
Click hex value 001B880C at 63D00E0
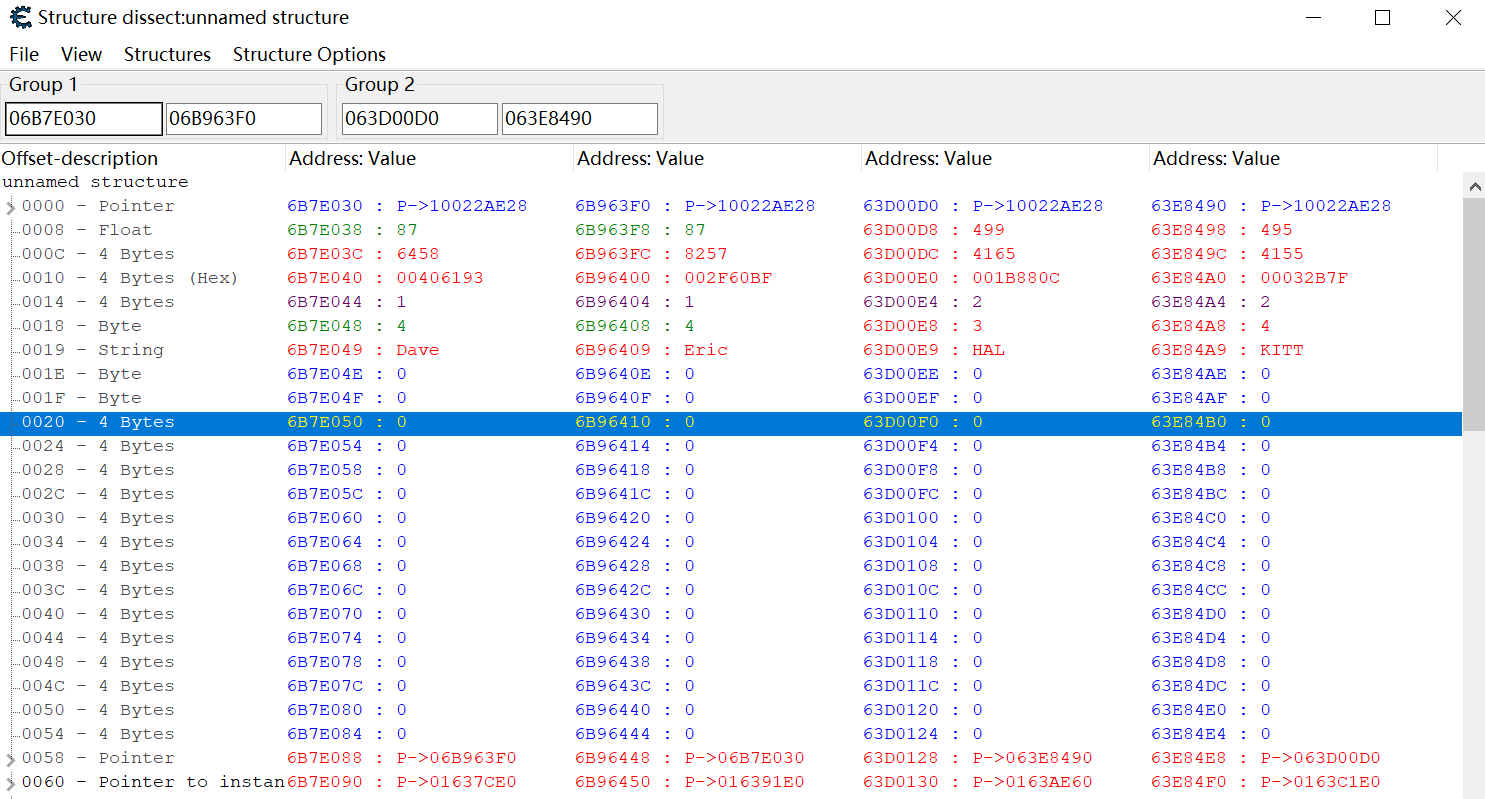pos(1016,278)
